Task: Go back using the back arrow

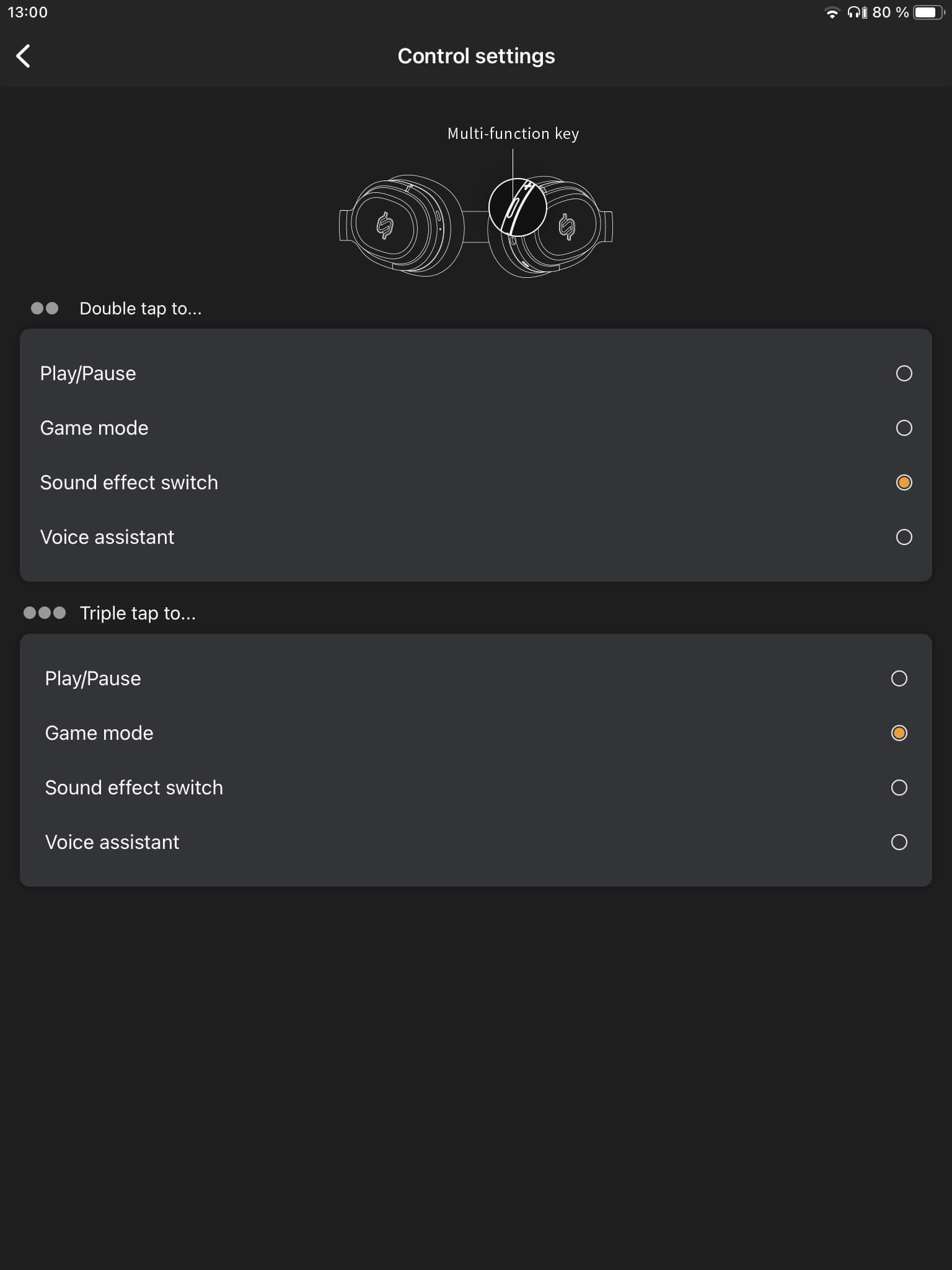Action: 24,56
